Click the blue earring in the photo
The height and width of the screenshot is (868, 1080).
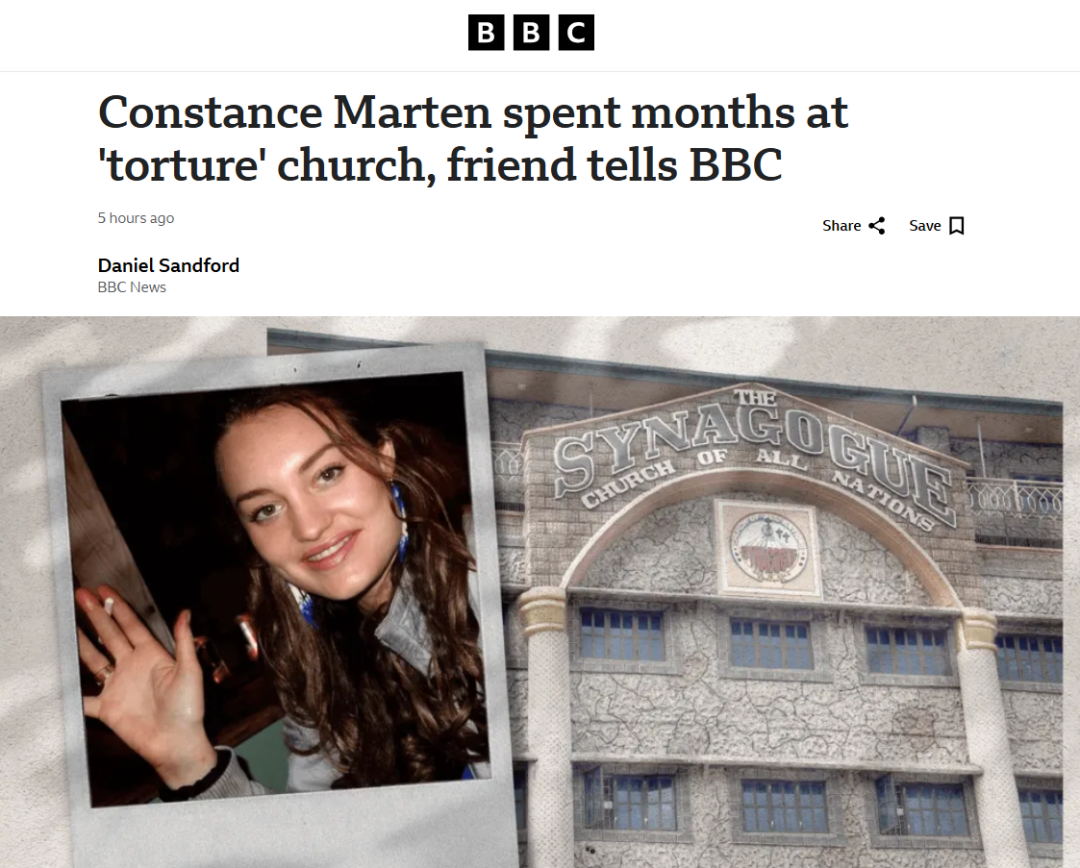[400, 520]
